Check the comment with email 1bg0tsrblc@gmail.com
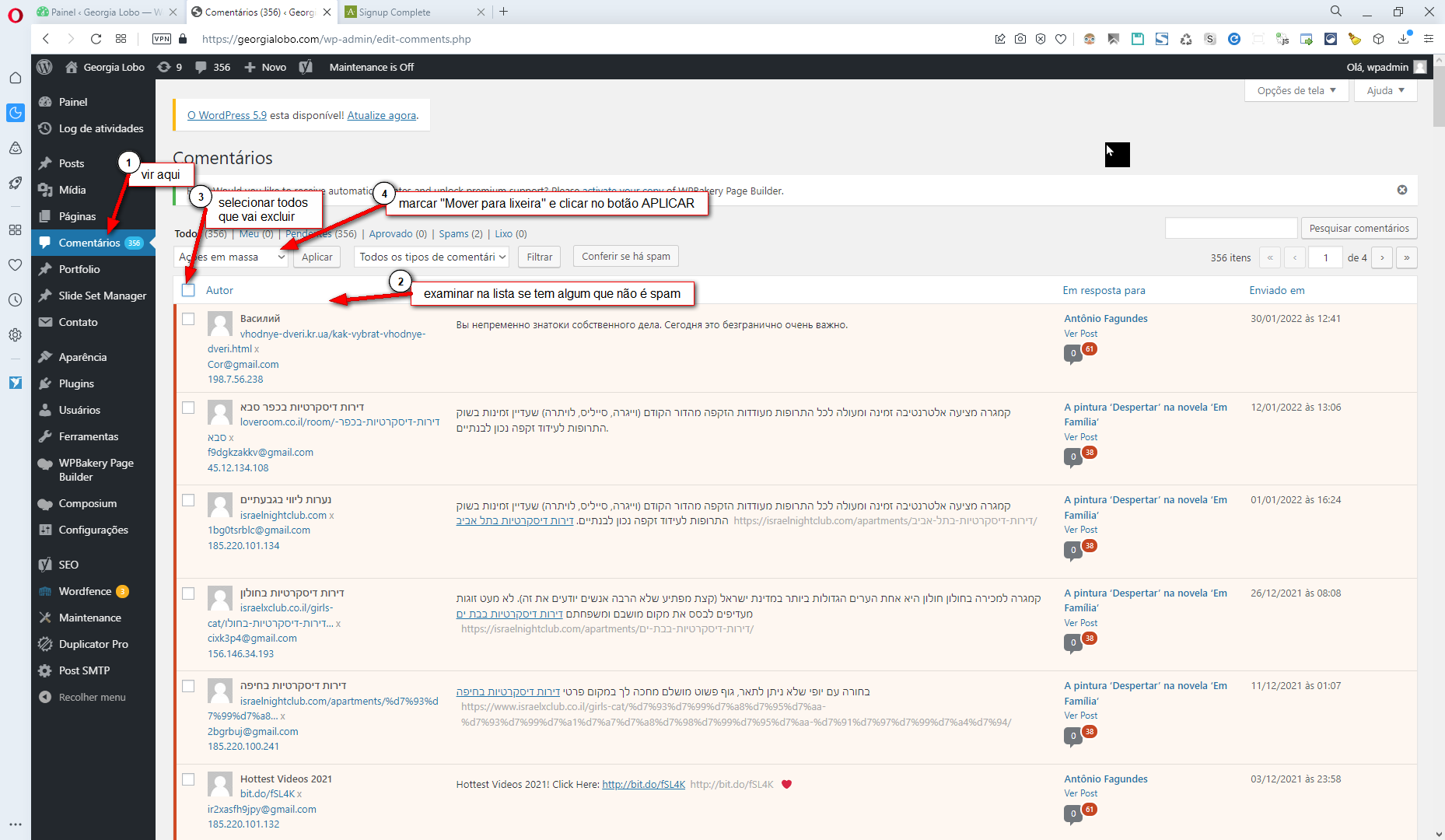1445x840 pixels. (x=188, y=500)
